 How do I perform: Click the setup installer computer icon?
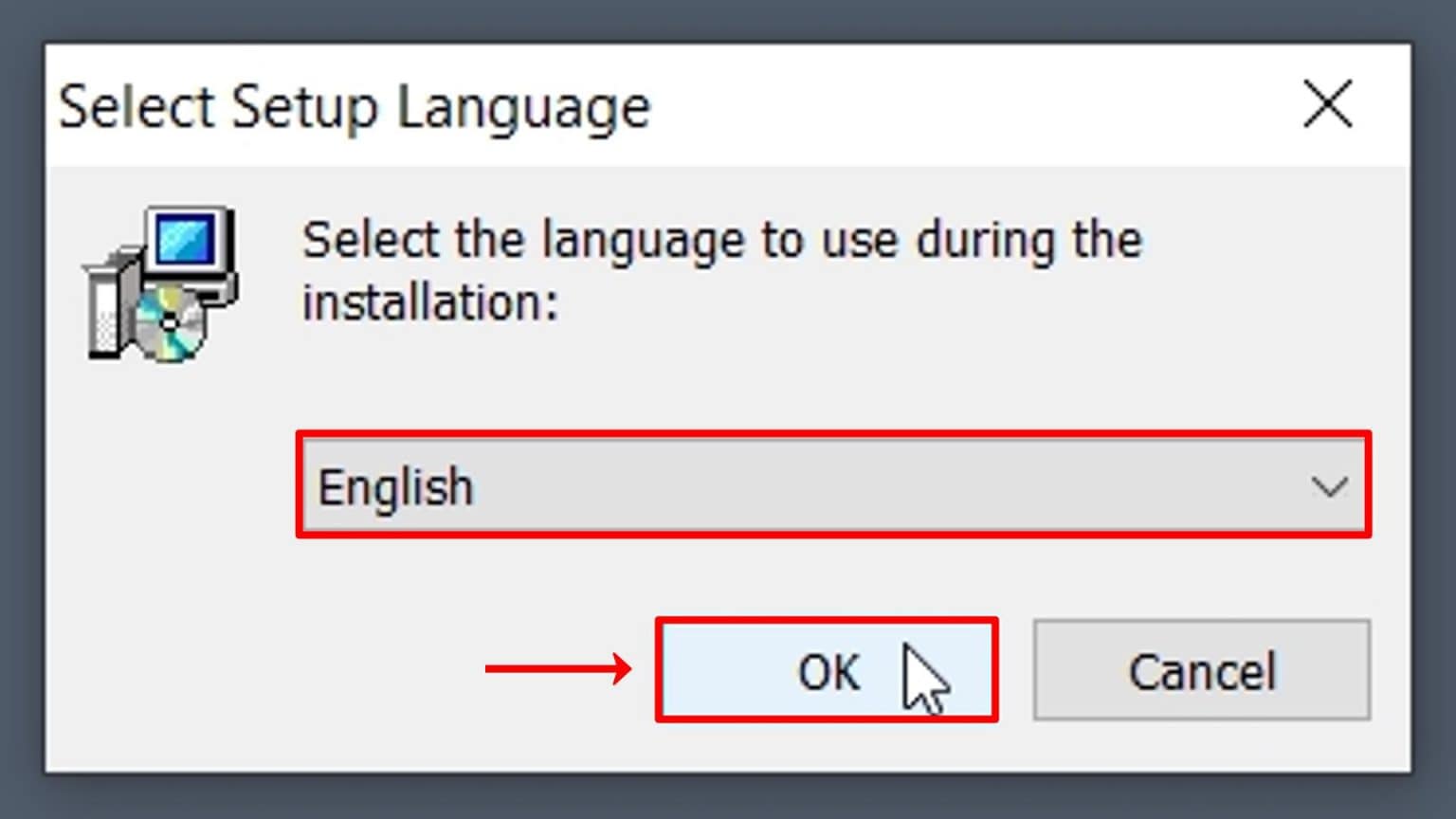point(162,283)
